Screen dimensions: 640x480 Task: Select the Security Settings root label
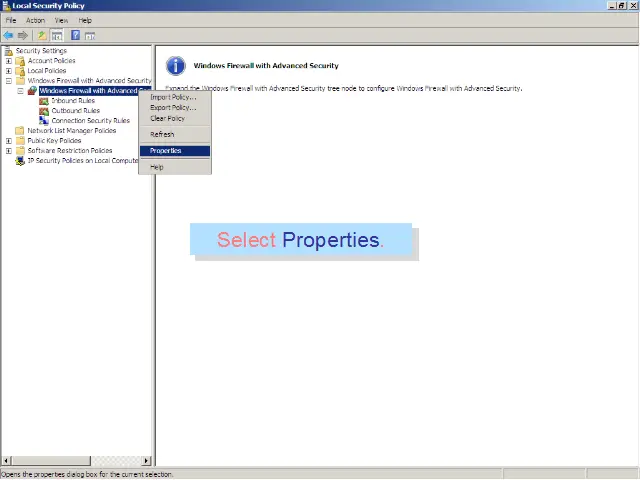pyautogui.click(x=41, y=51)
